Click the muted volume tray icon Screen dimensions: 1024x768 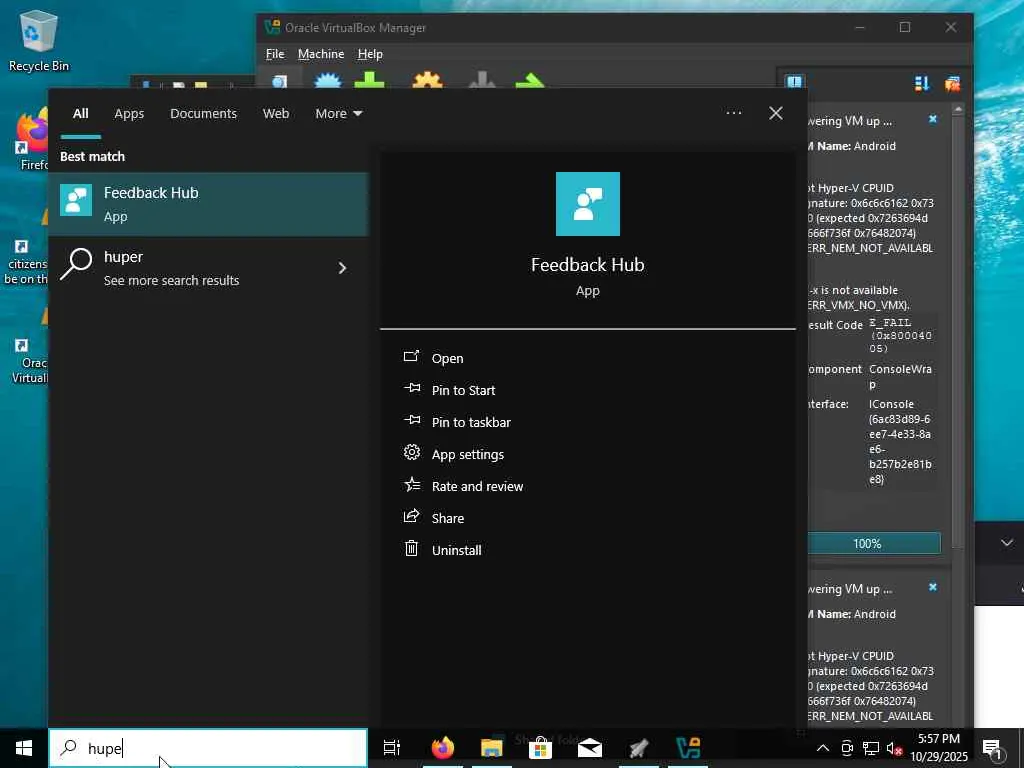point(894,748)
